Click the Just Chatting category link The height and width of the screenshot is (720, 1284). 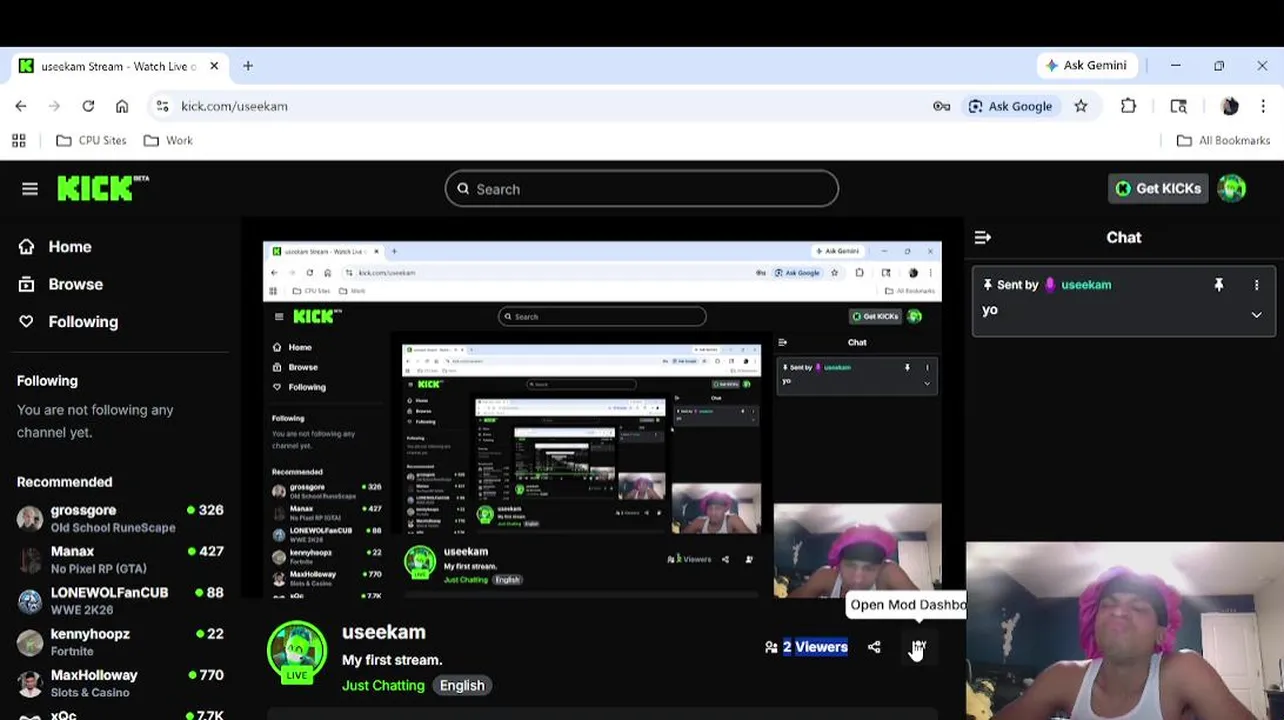(x=383, y=686)
